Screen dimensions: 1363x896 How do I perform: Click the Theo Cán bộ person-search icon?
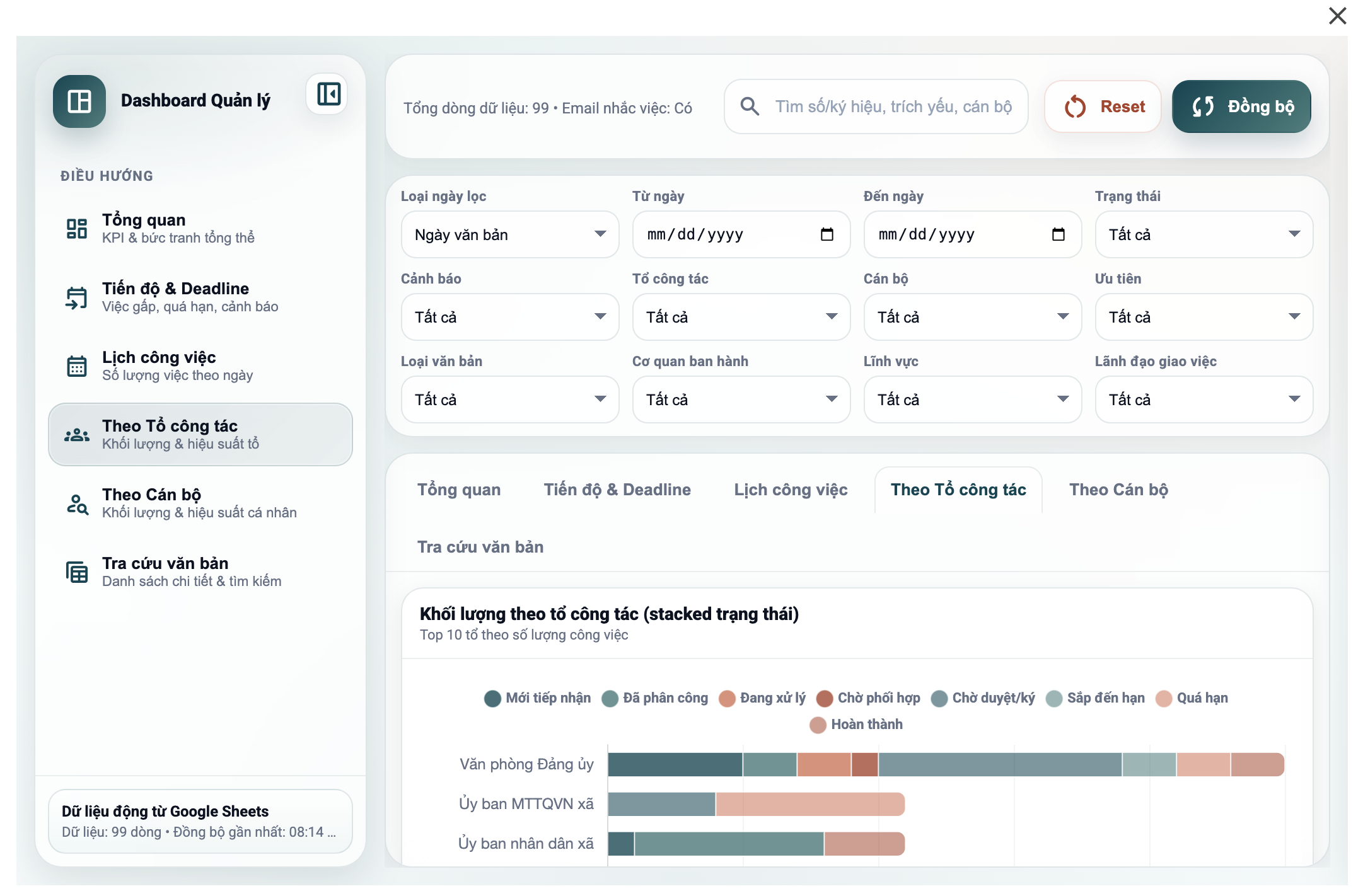tap(77, 503)
